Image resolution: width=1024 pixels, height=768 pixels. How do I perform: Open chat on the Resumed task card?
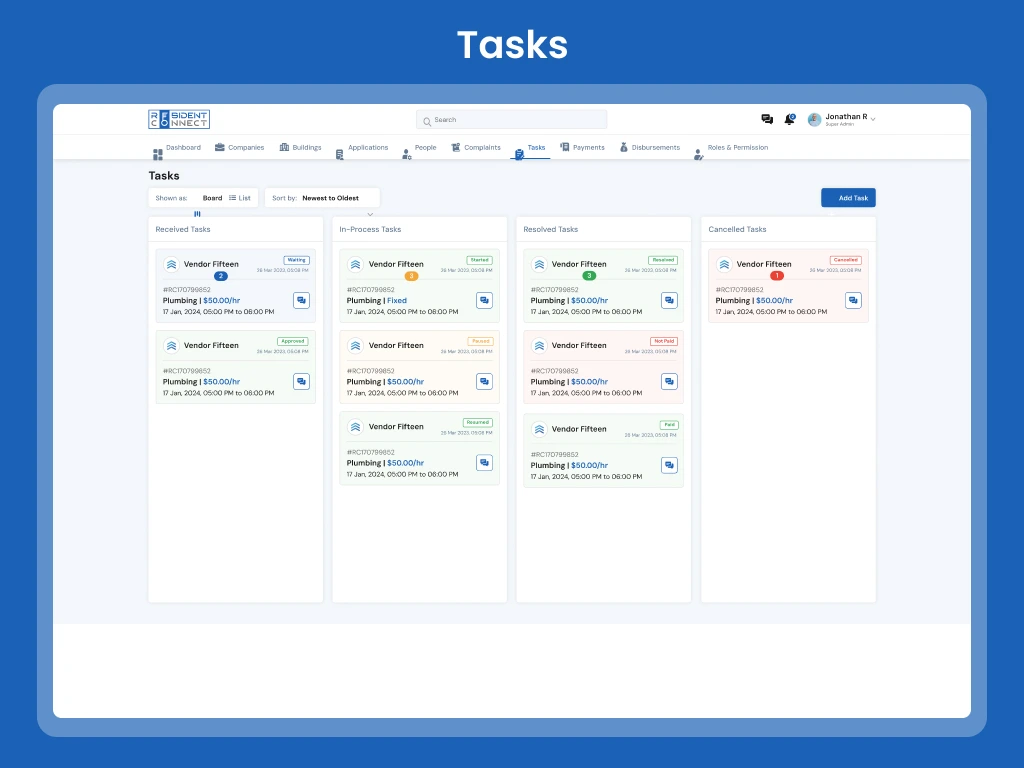(485, 462)
